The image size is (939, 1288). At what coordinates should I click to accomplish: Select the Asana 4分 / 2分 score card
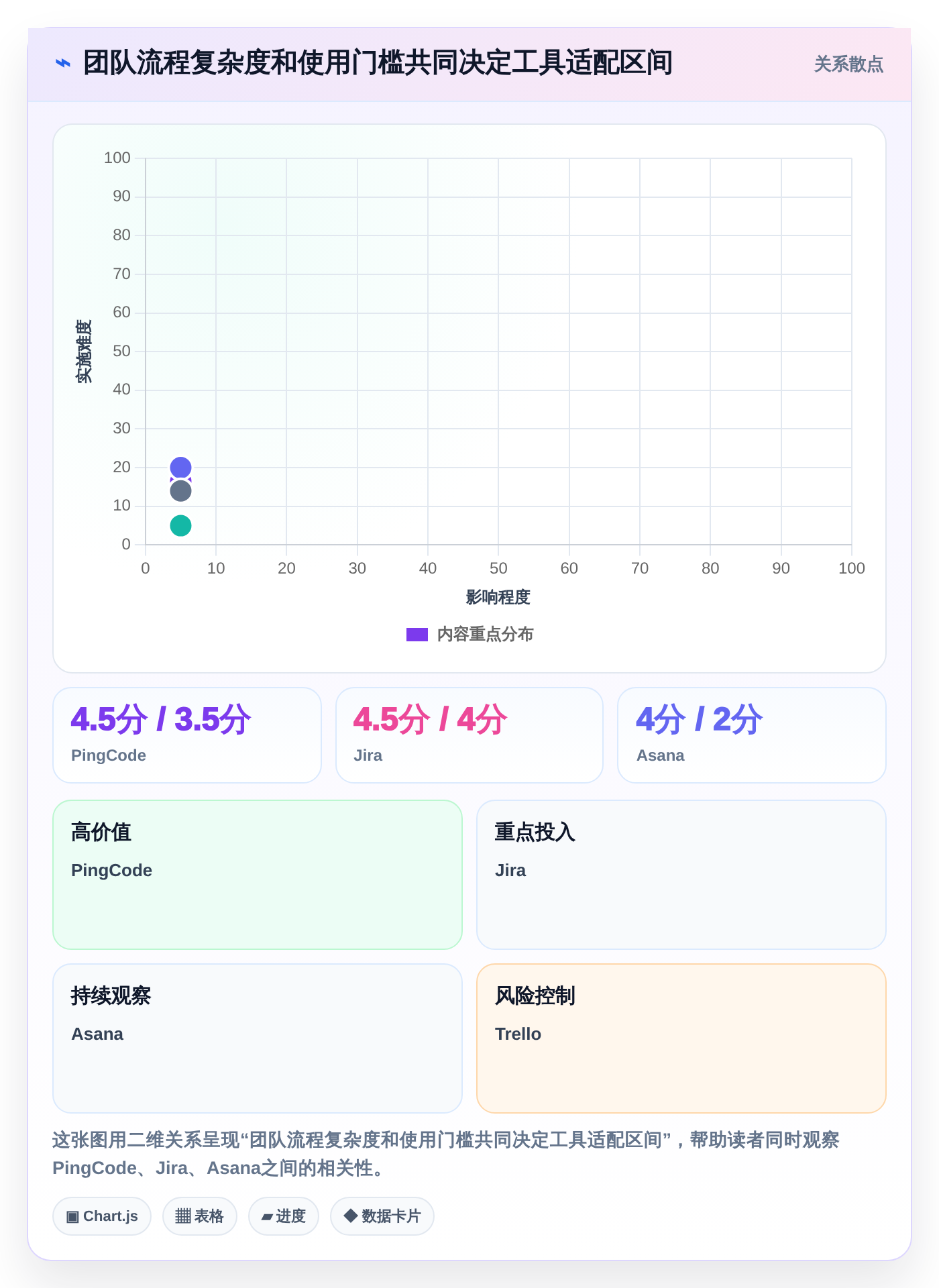coord(752,735)
